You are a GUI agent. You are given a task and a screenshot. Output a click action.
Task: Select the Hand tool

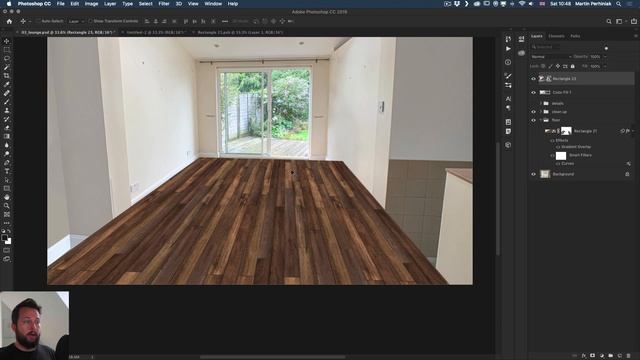(7, 197)
